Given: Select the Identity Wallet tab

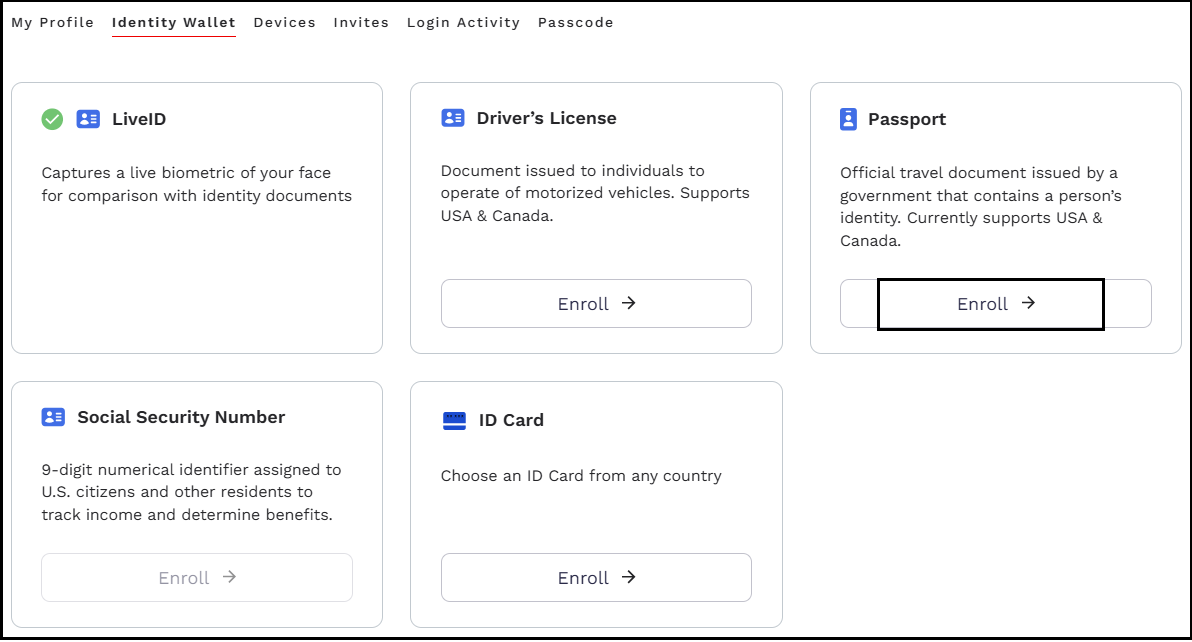Looking at the screenshot, I should pos(174,22).
